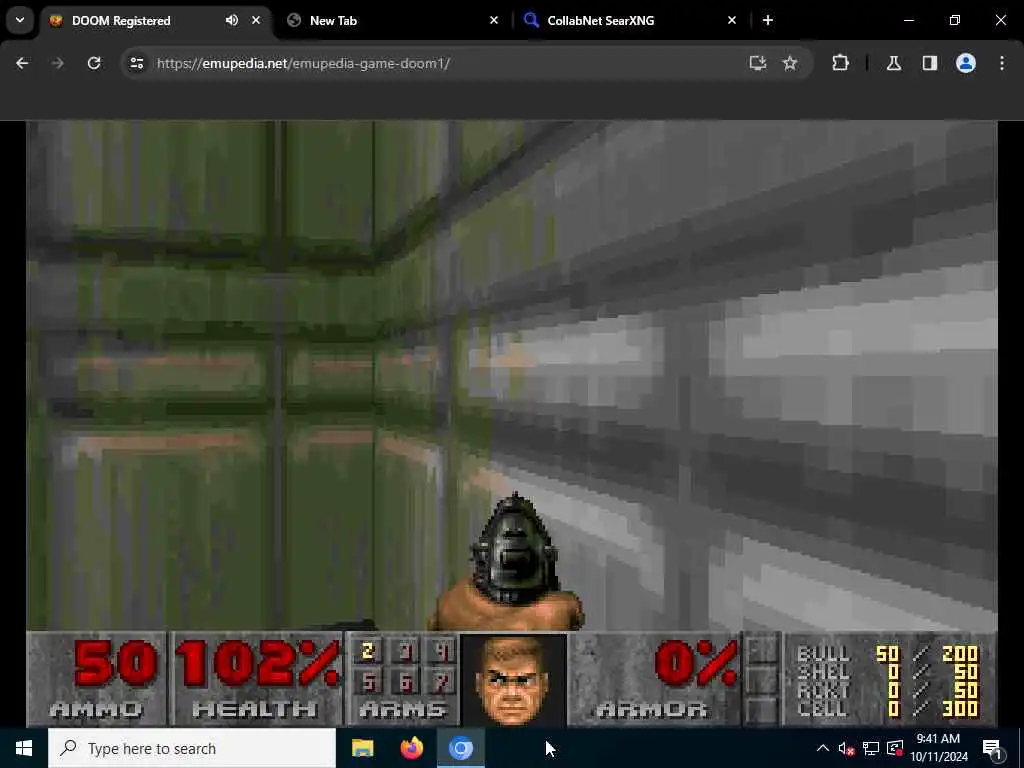Image resolution: width=1024 pixels, height=768 pixels.
Task: Close the New Tab tab
Action: [494, 20]
